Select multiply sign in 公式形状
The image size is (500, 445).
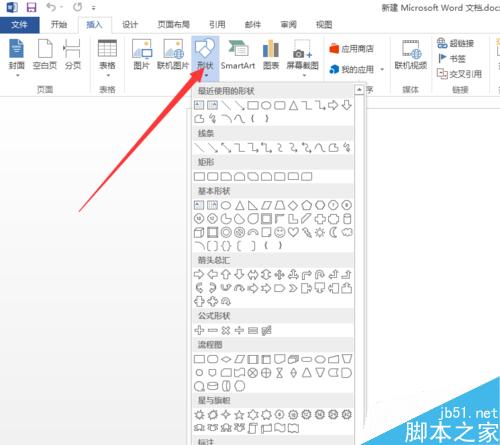pyautogui.click(x=226, y=330)
